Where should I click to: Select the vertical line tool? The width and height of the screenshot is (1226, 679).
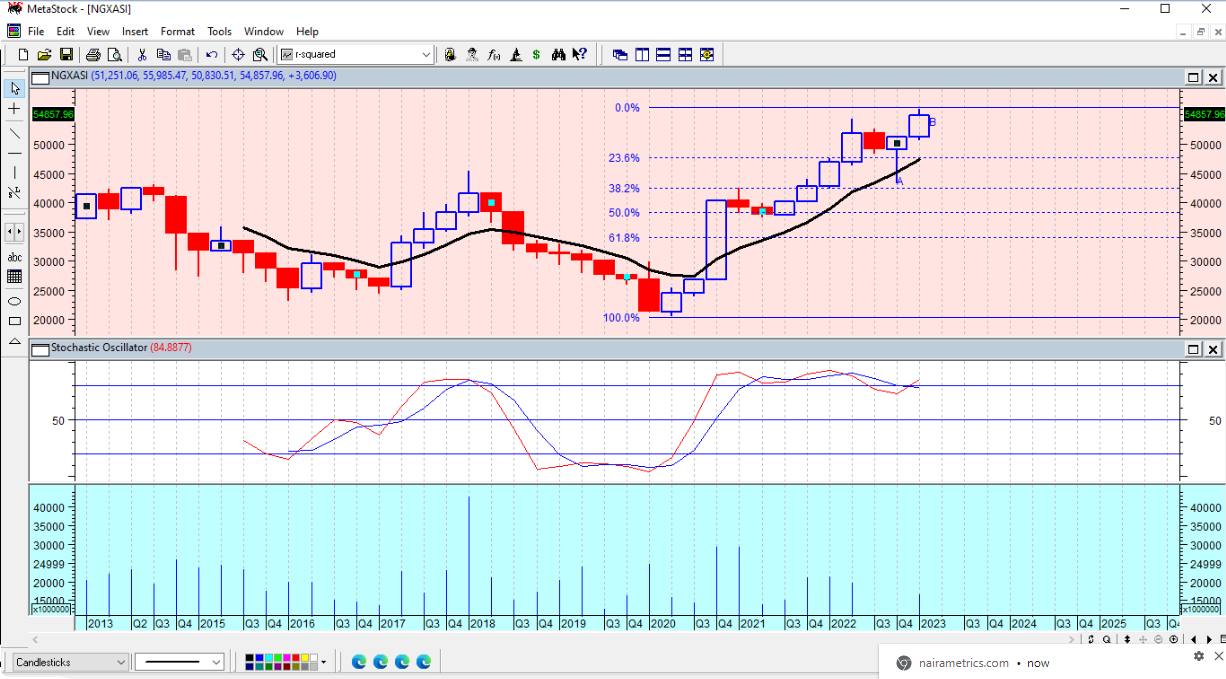(14, 172)
